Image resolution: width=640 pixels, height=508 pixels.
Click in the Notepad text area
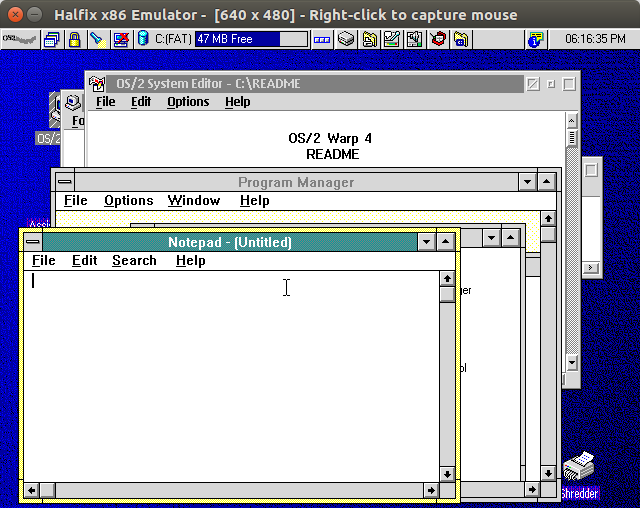pos(231,375)
